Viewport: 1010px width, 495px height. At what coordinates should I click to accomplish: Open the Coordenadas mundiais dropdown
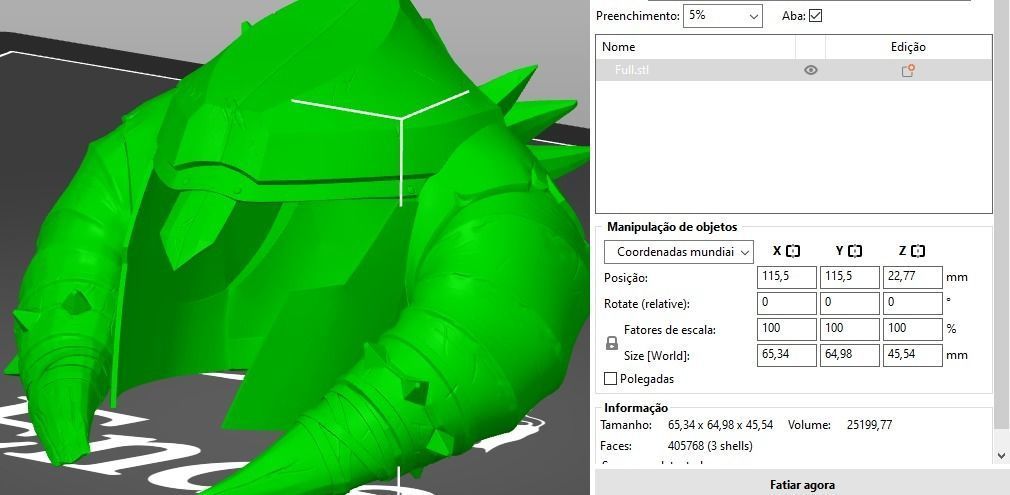point(679,252)
